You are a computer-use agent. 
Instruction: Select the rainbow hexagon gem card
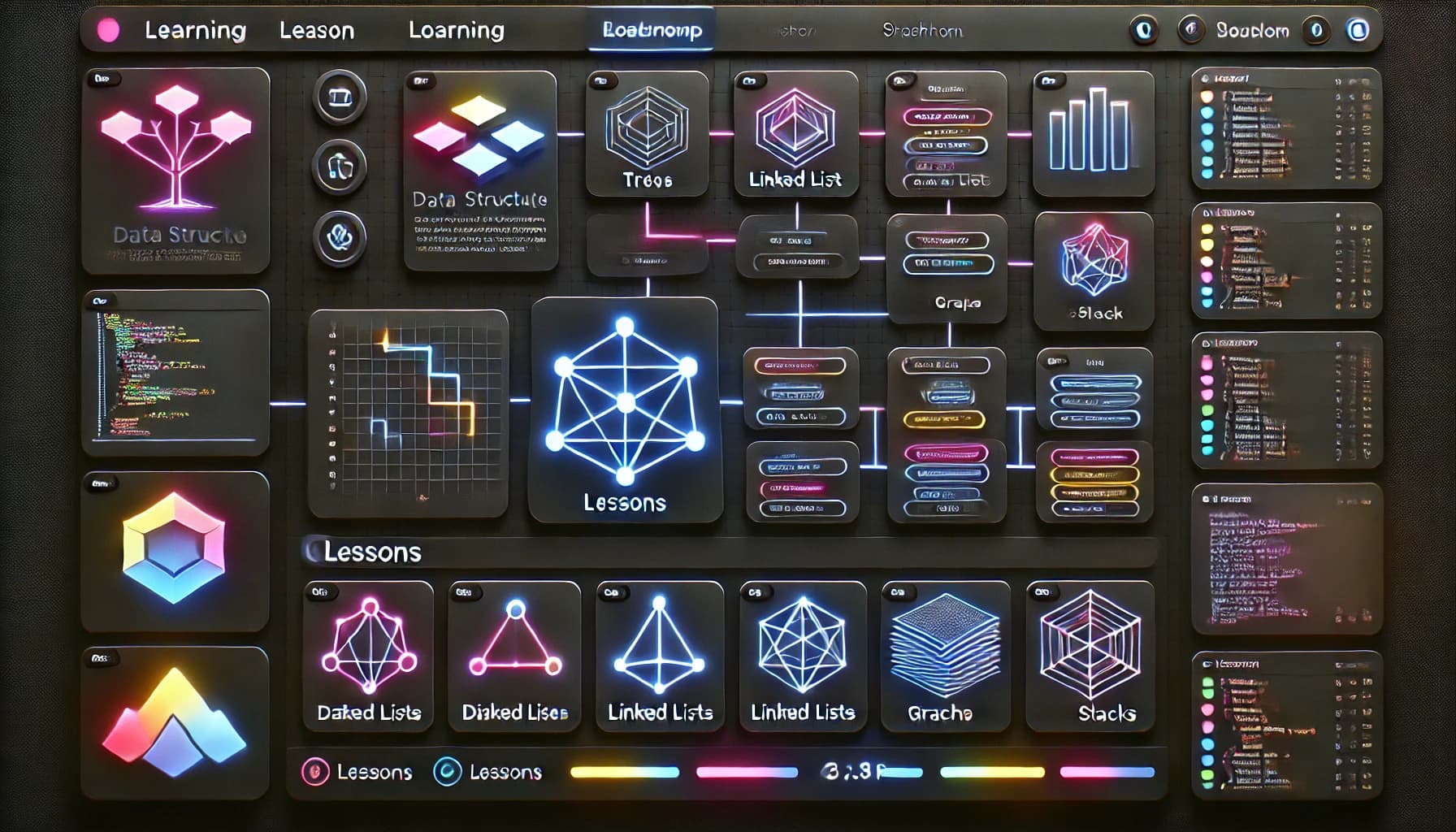point(175,551)
